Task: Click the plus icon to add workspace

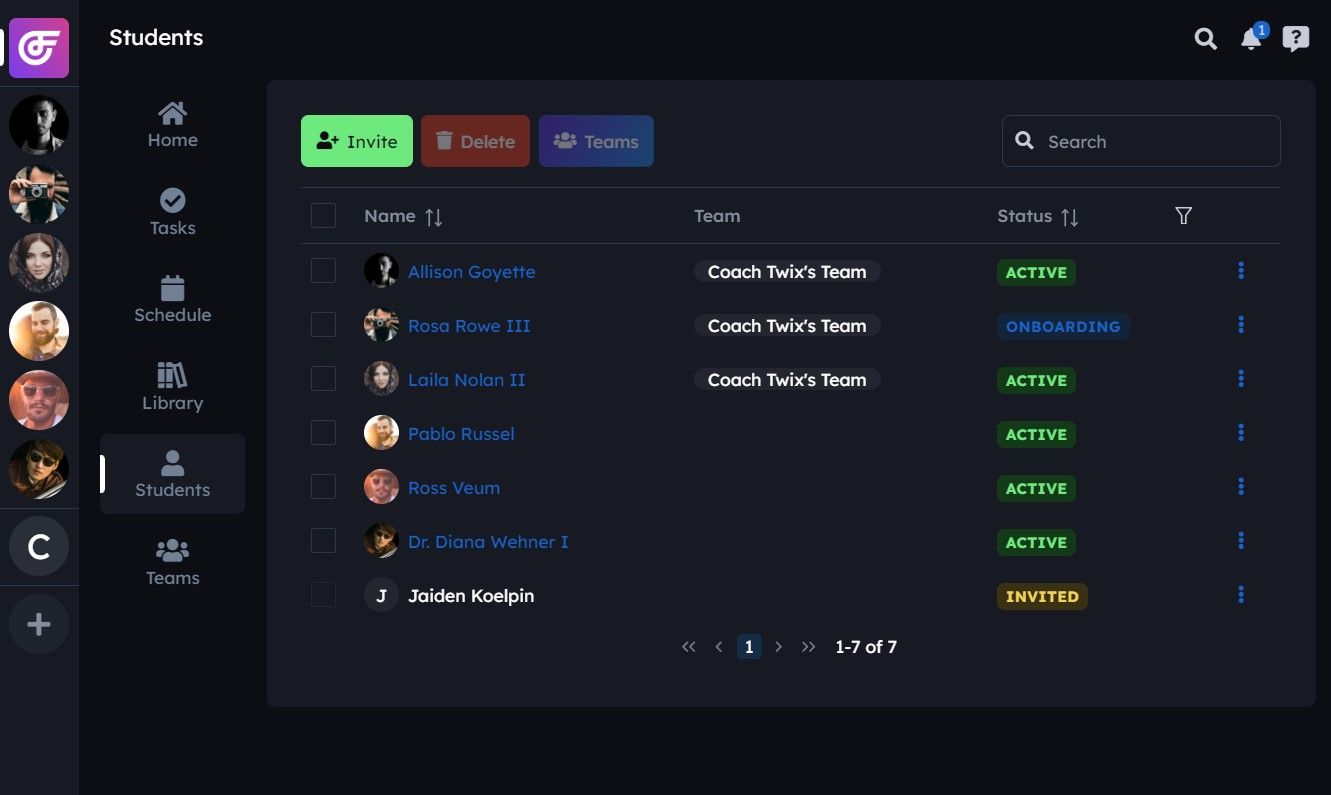Action: pyautogui.click(x=39, y=625)
